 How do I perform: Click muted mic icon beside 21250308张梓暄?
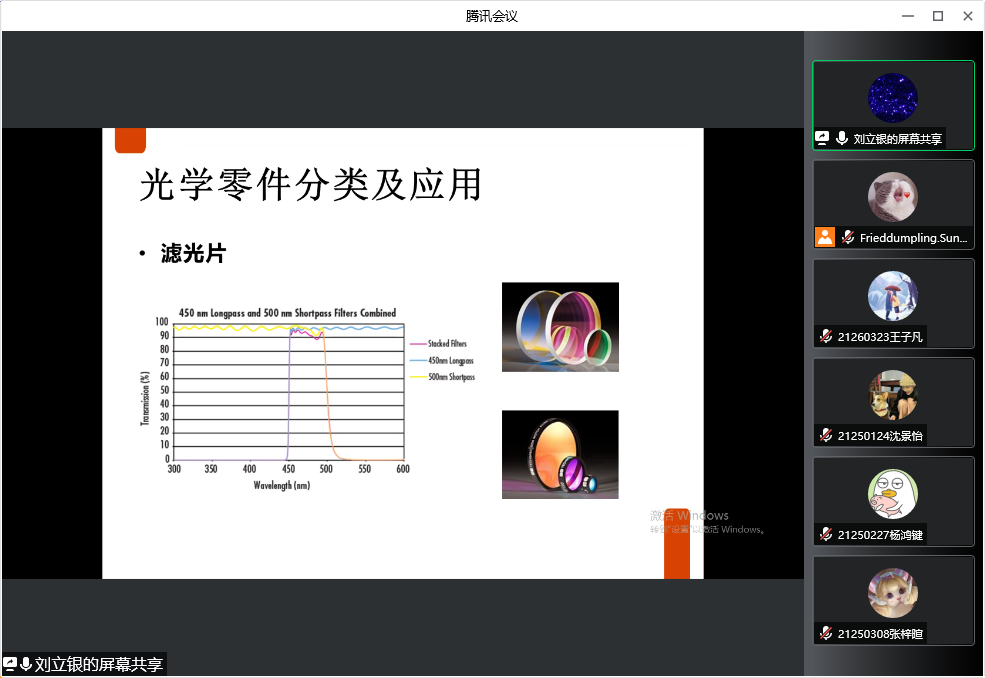(826, 633)
